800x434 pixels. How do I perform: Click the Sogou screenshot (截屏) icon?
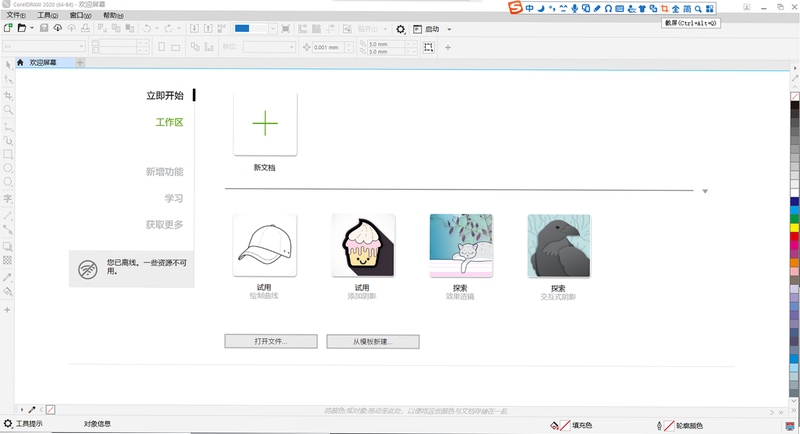664,9
